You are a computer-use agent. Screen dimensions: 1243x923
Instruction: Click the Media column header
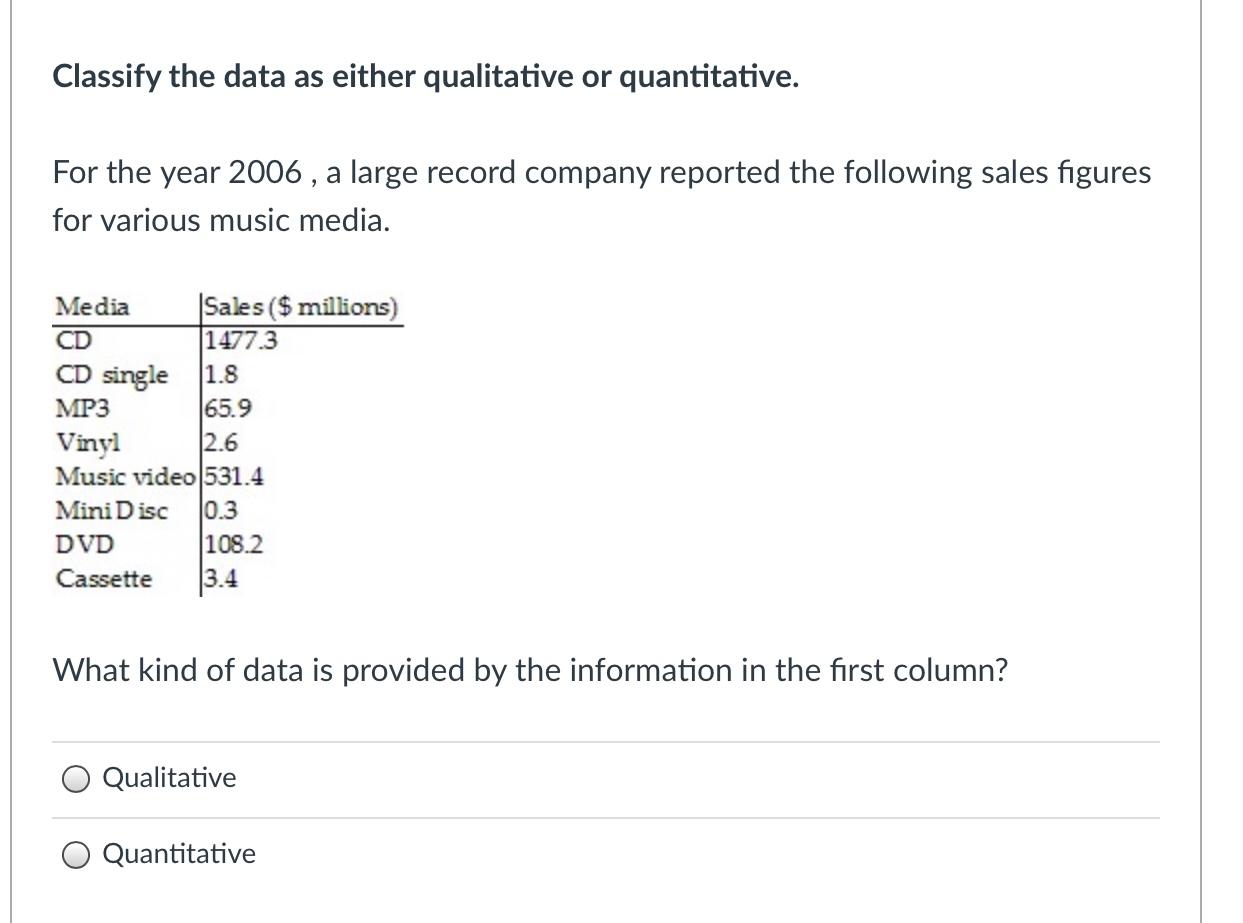point(94,307)
